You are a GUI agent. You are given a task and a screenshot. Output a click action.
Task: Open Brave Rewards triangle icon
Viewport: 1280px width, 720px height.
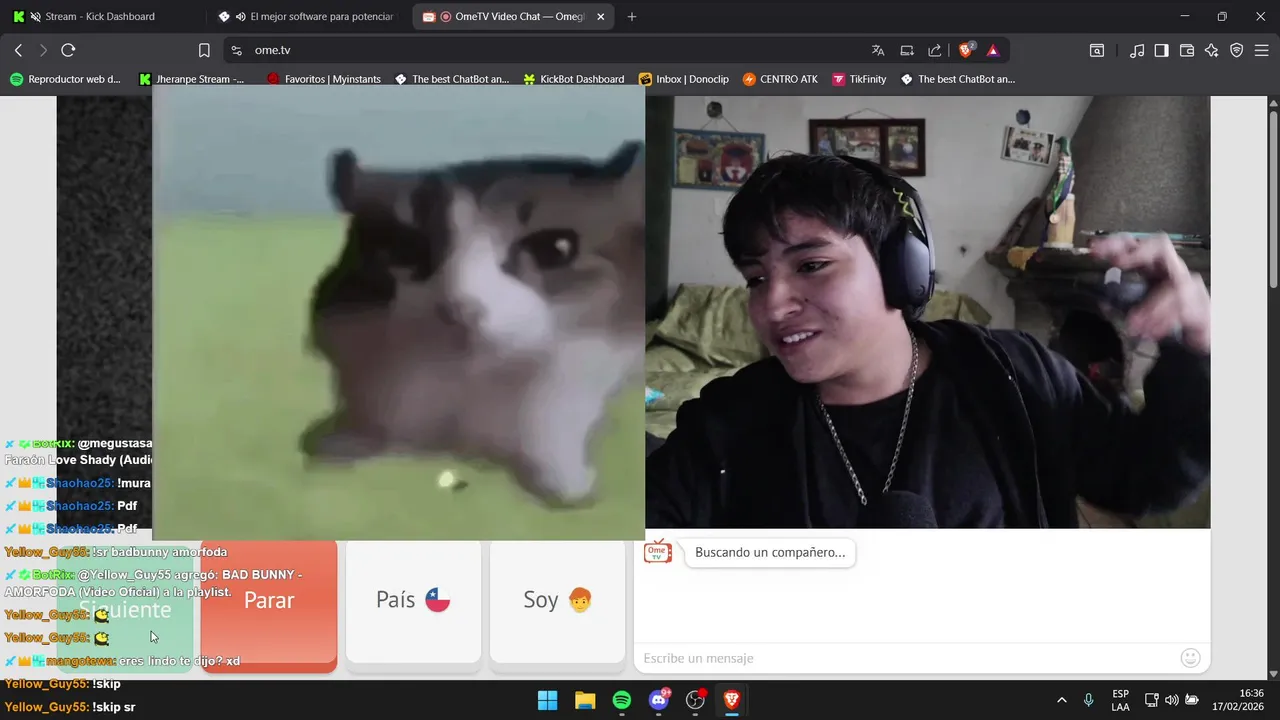coord(993,50)
